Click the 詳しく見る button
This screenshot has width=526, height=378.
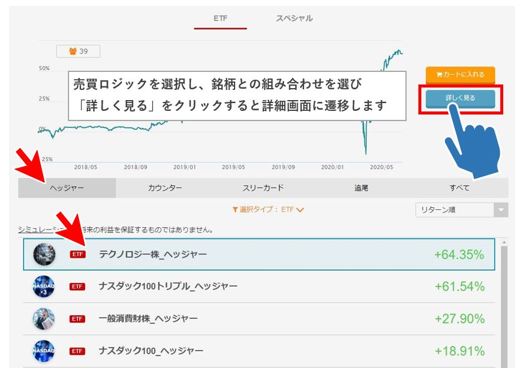tap(461, 98)
